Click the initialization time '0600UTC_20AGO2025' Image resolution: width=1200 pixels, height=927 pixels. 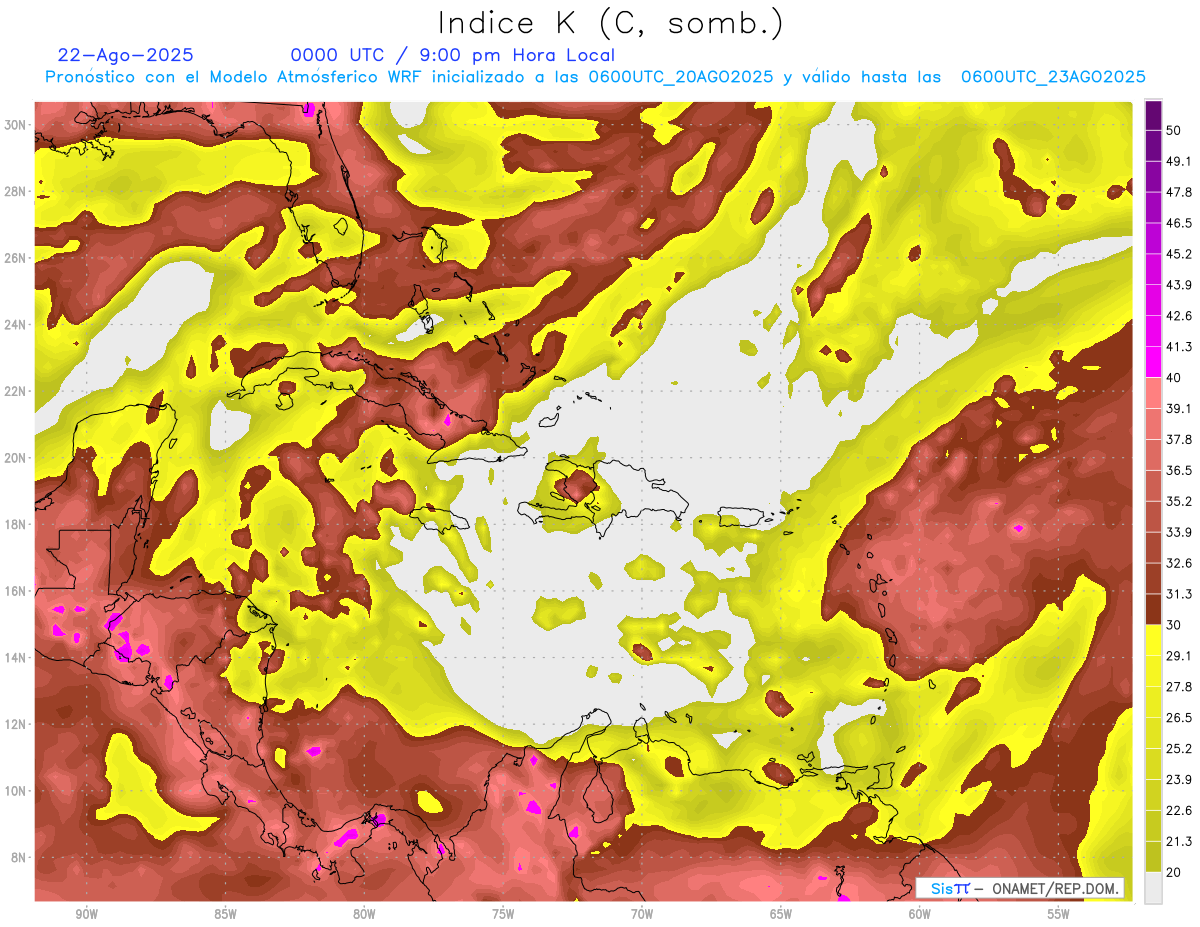pos(680,77)
